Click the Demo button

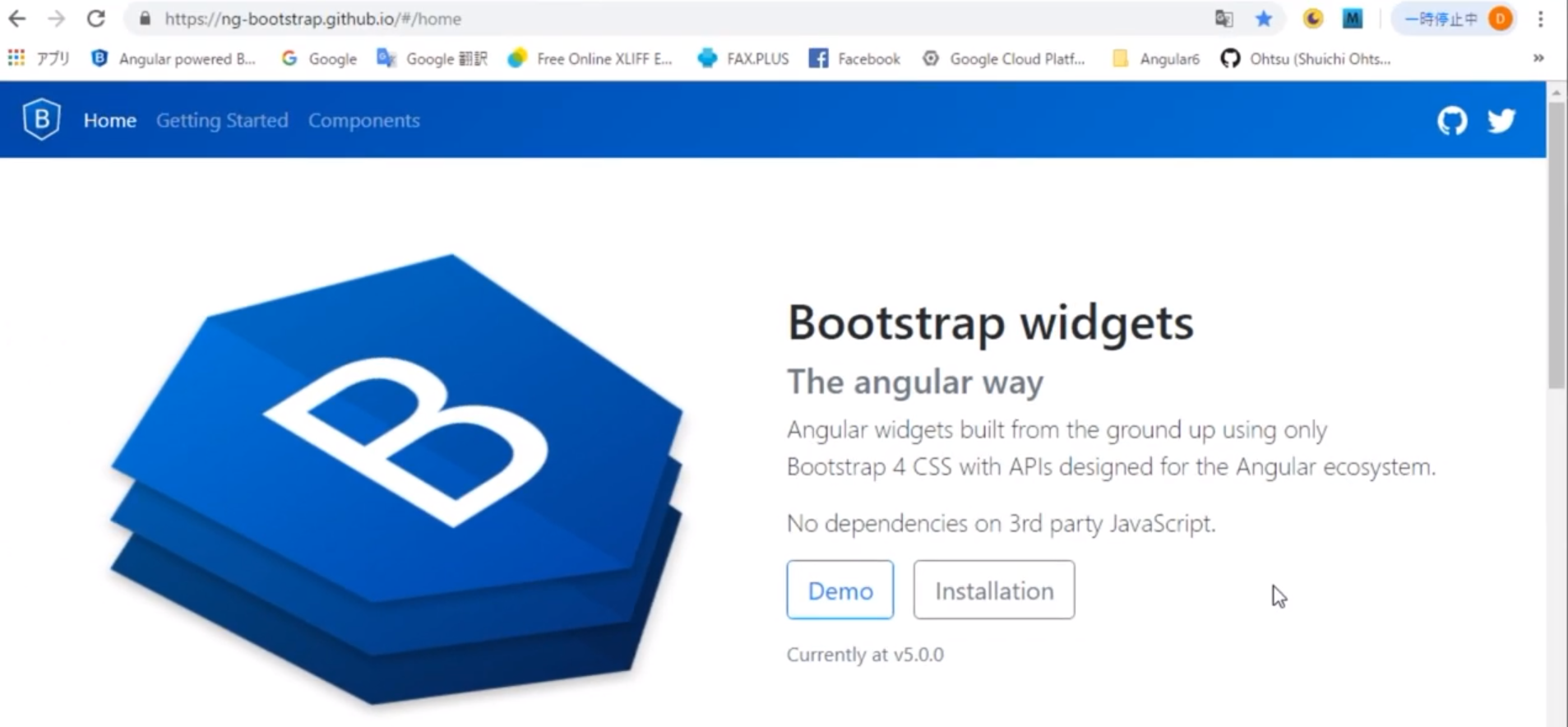840,590
